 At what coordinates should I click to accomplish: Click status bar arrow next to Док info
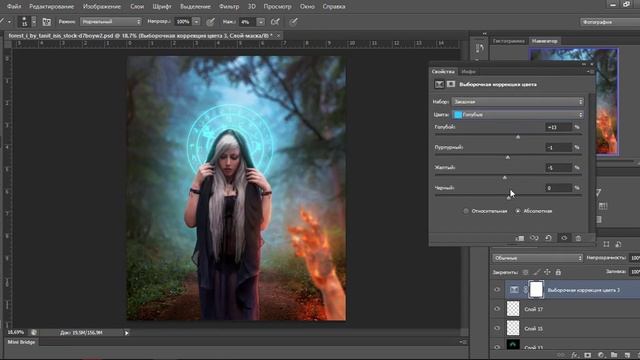click(127, 333)
